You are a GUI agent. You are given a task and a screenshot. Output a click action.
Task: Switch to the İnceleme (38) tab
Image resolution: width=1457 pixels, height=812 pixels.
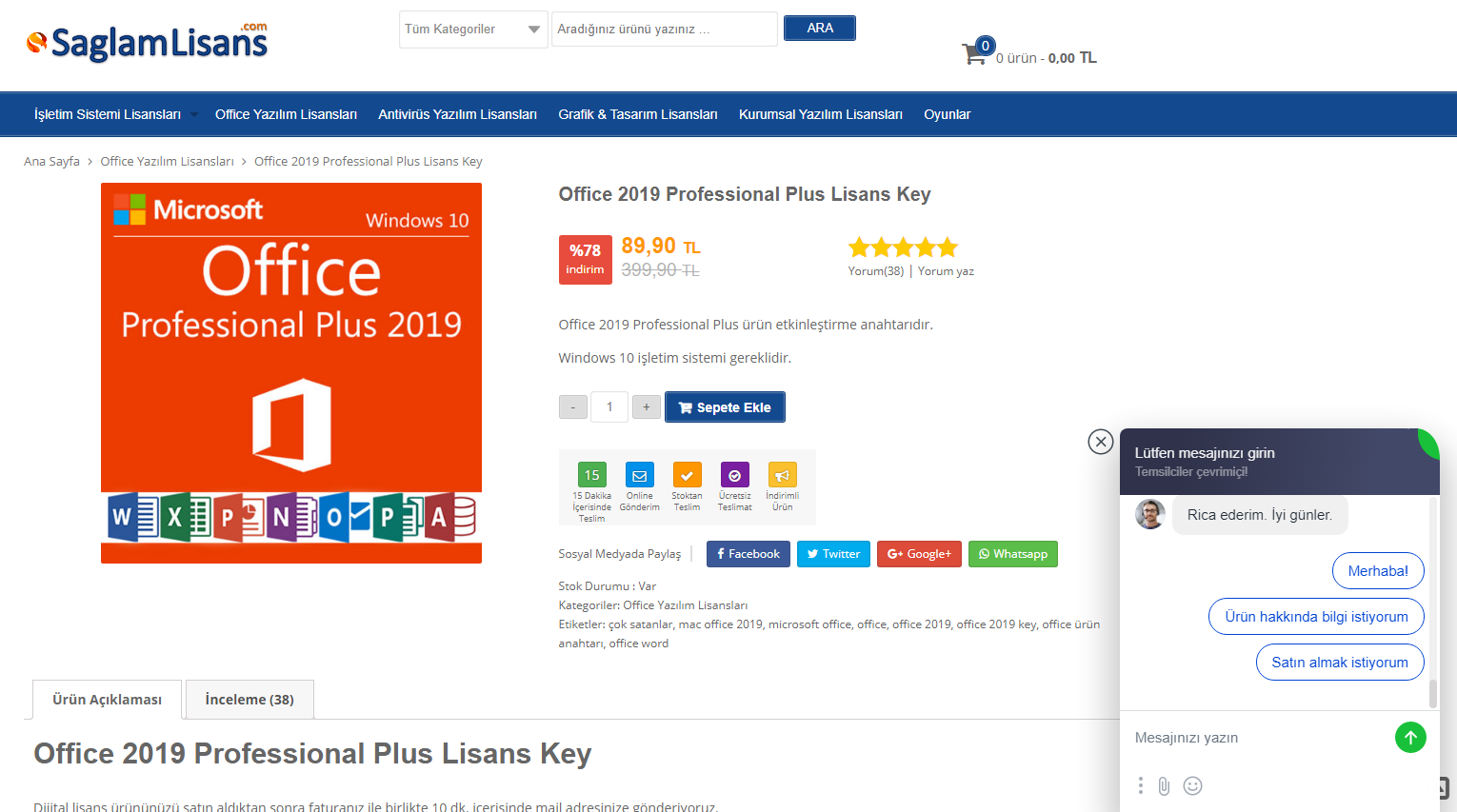[249, 700]
